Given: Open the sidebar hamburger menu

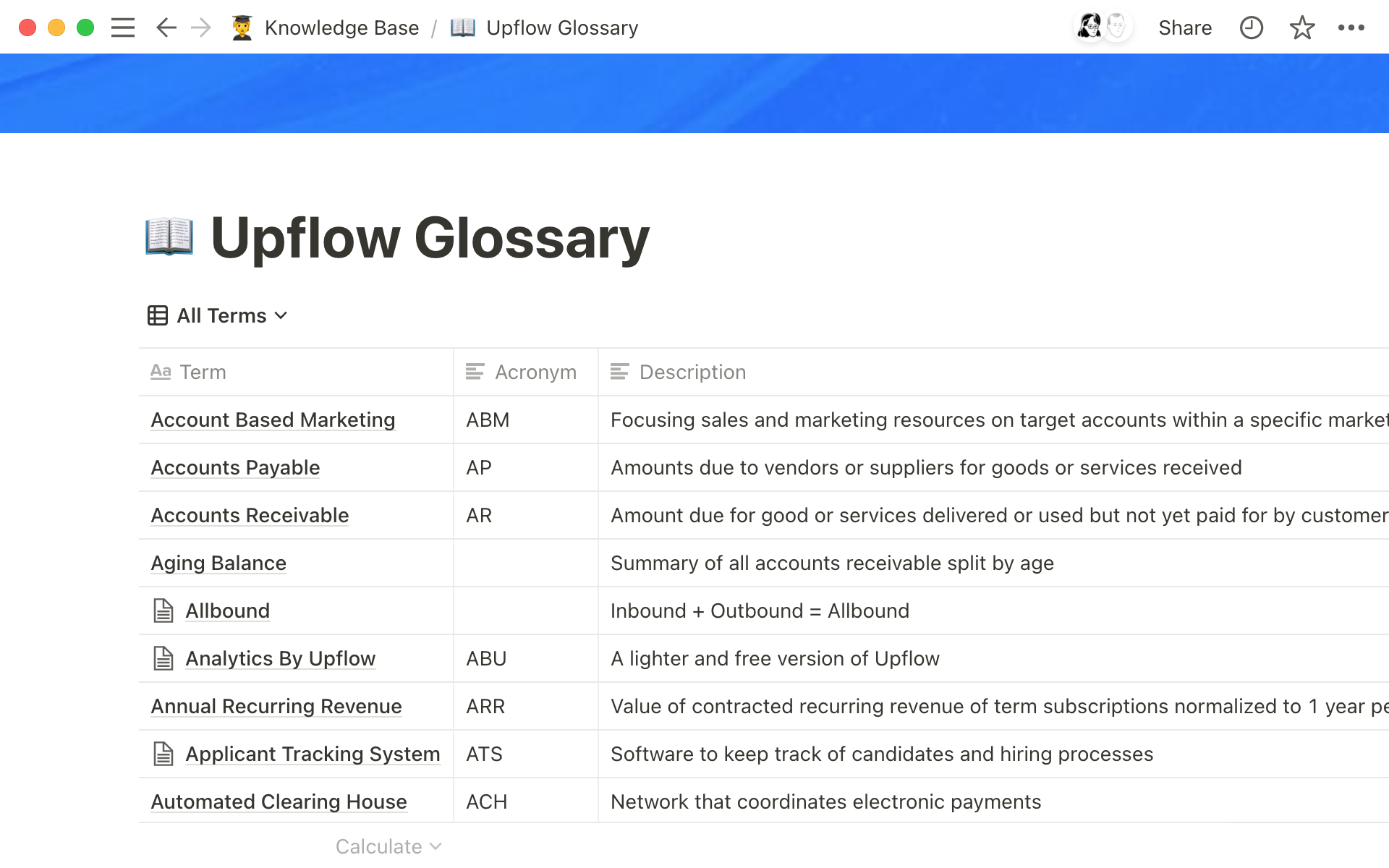Looking at the screenshot, I should coord(123,27).
